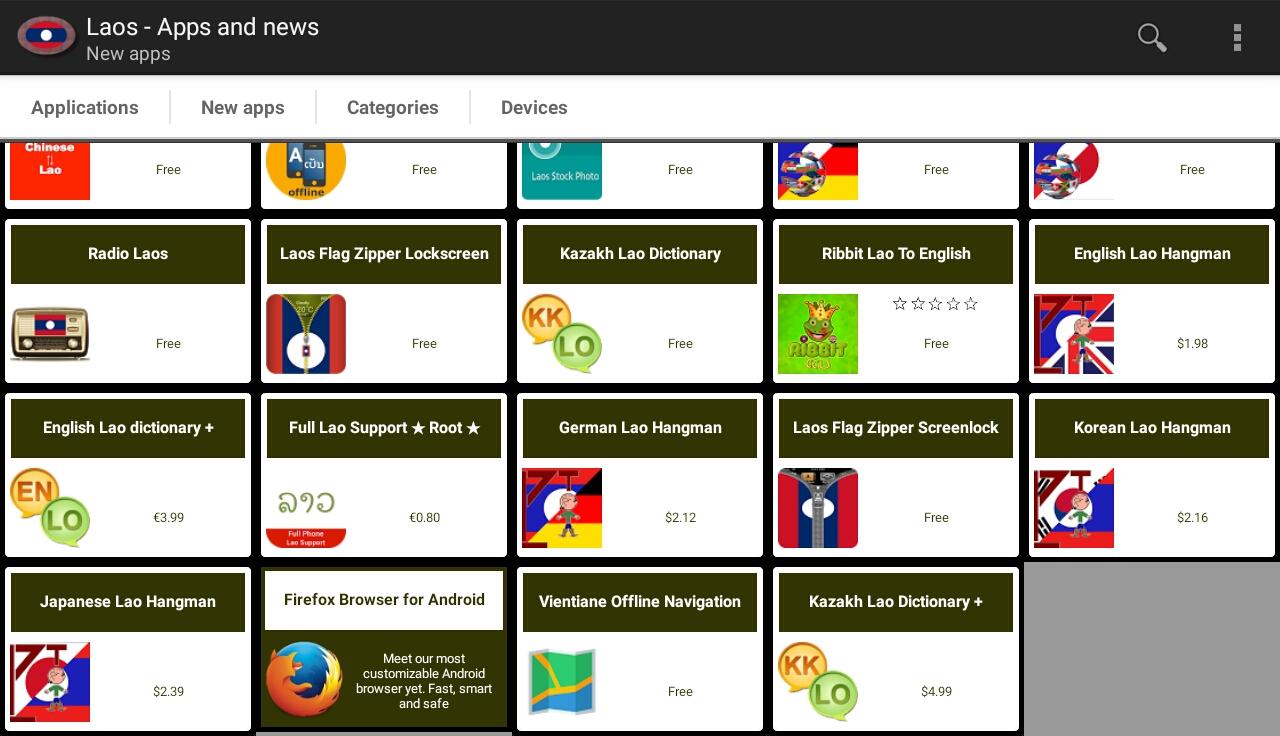Tap the $1.98 price label
This screenshot has width=1280, height=736.
[x=1192, y=344]
